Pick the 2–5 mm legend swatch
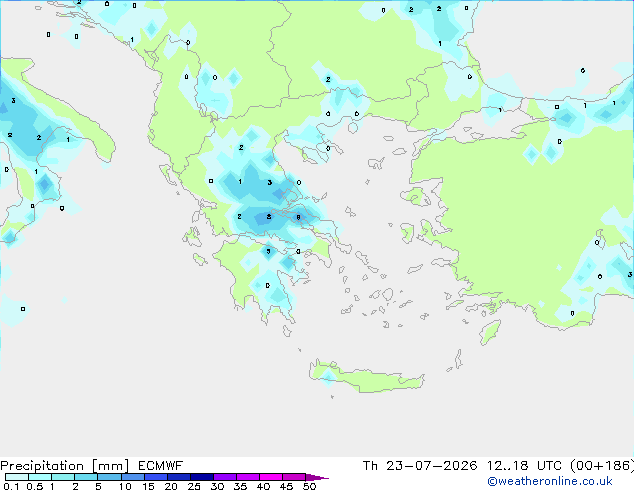This screenshot has width=634, height=490. tap(86, 477)
